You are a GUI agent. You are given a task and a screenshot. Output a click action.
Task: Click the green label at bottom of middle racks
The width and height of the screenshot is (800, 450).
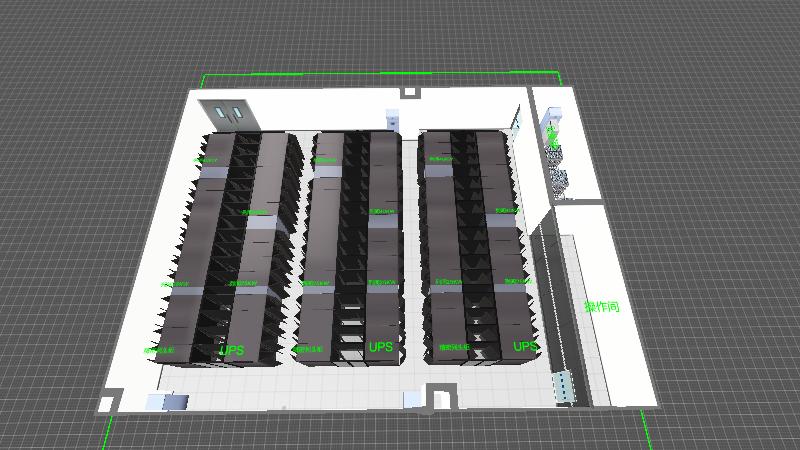click(x=309, y=349)
